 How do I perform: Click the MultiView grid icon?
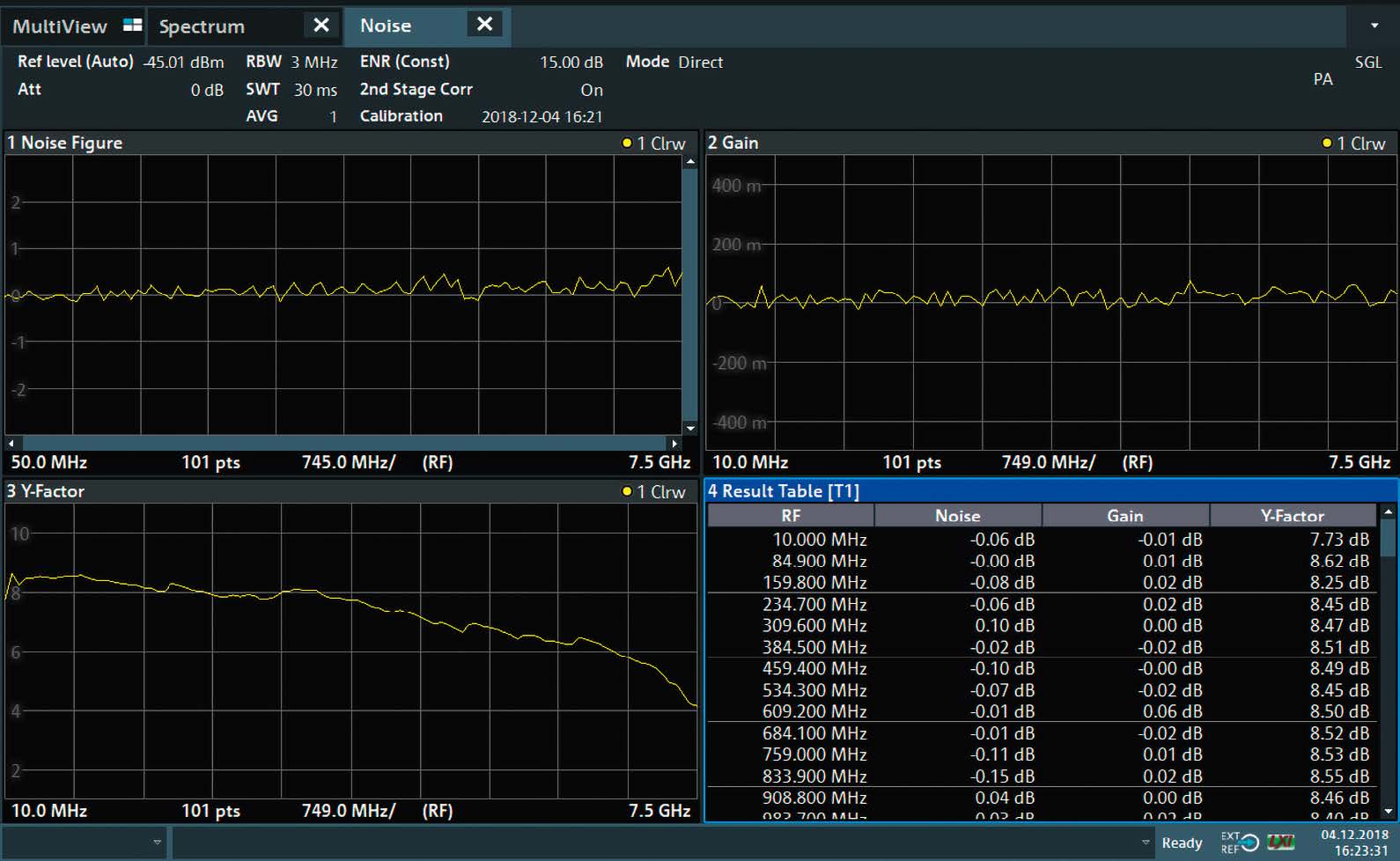pyautogui.click(x=132, y=26)
